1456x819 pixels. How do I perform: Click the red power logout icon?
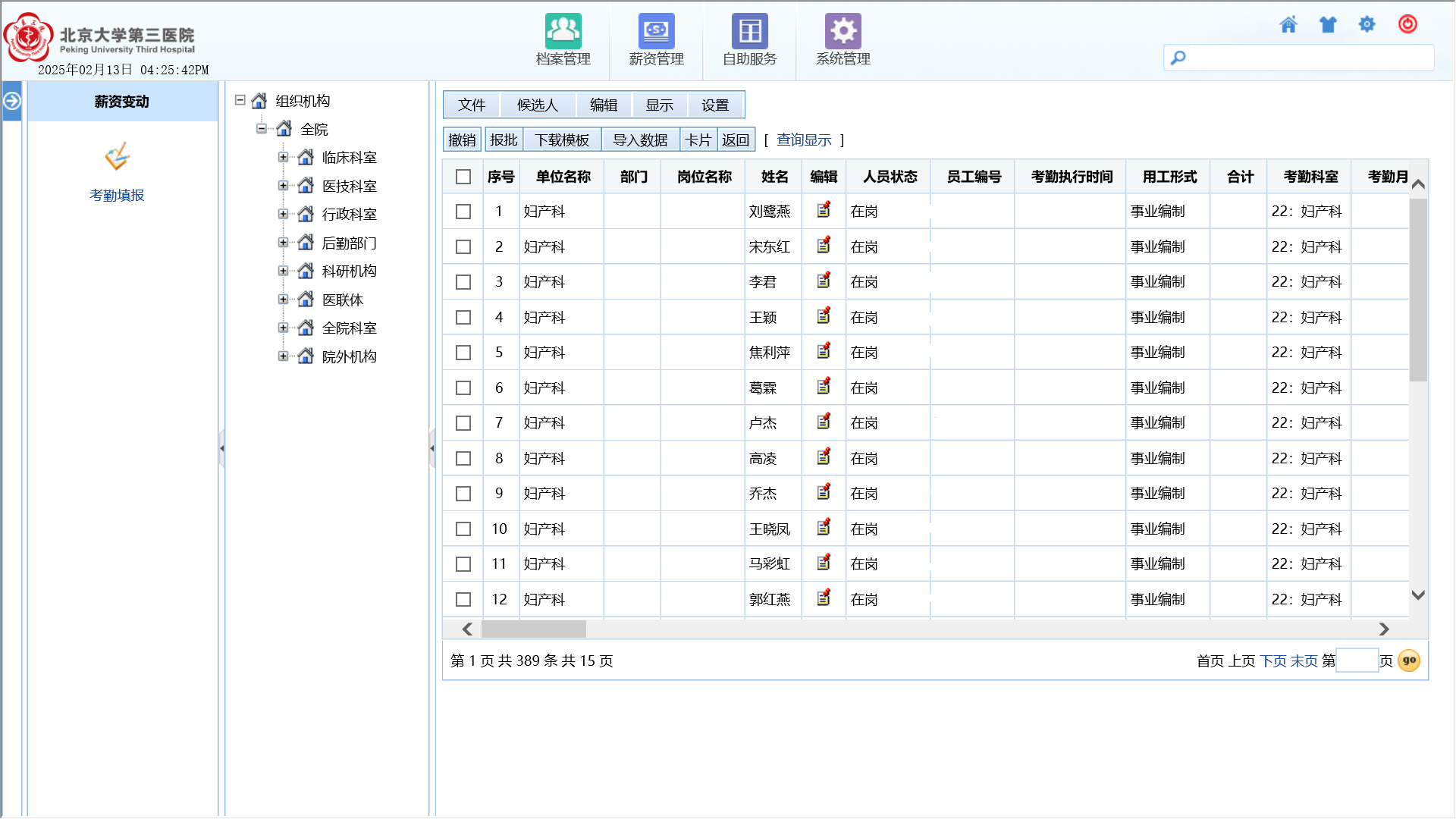click(1407, 24)
